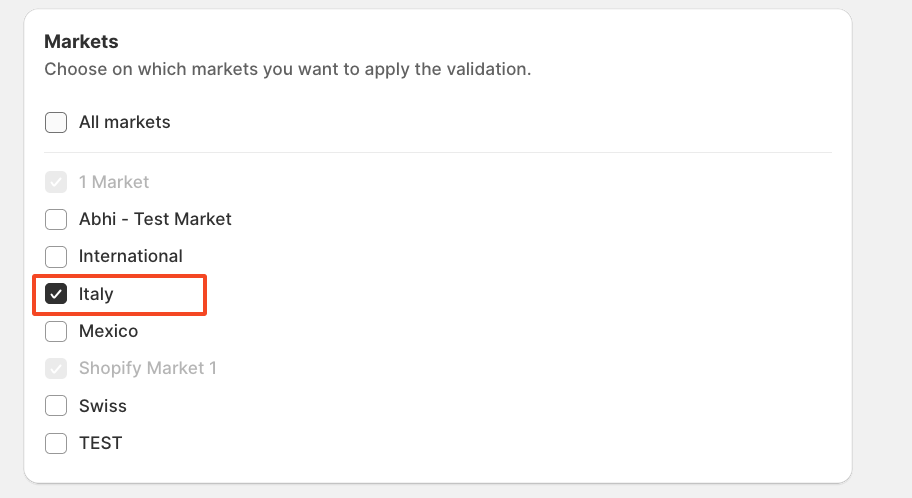Click the "Abhi - Test Market" label
Screen dimensions: 912x498
pyautogui.click(x=155, y=218)
